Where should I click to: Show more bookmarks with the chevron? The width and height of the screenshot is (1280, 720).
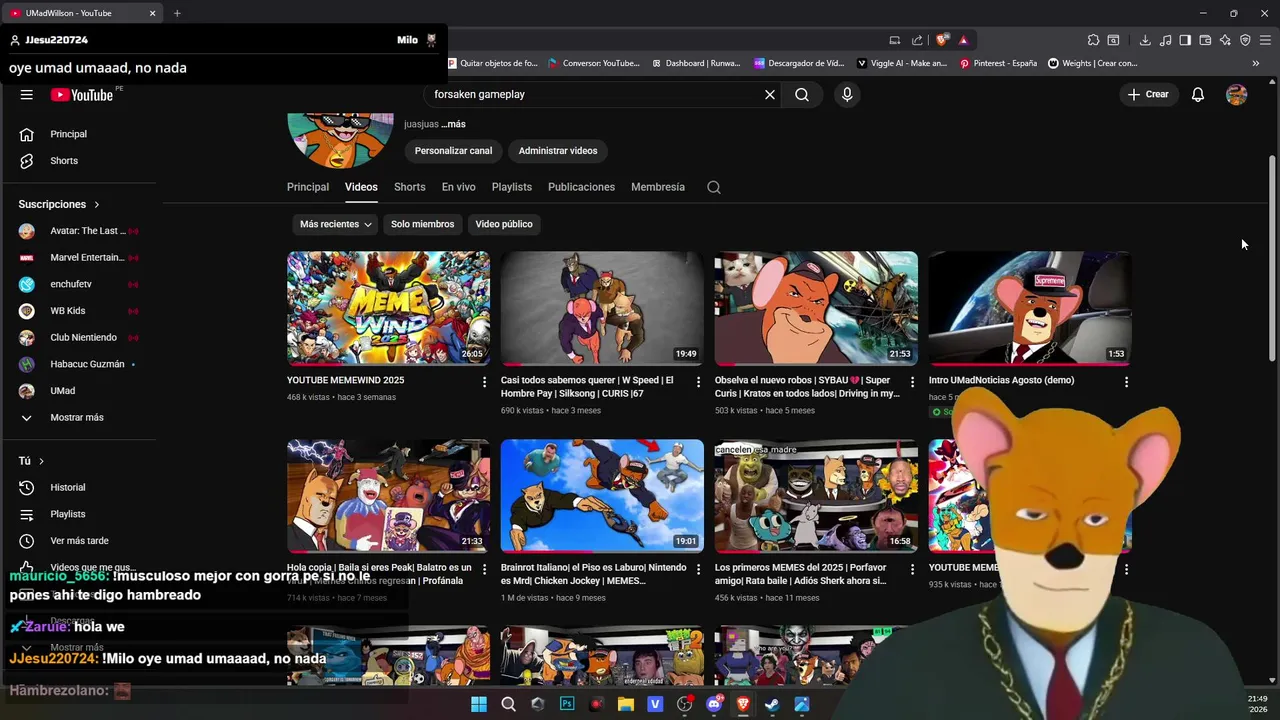click(1256, 63)
